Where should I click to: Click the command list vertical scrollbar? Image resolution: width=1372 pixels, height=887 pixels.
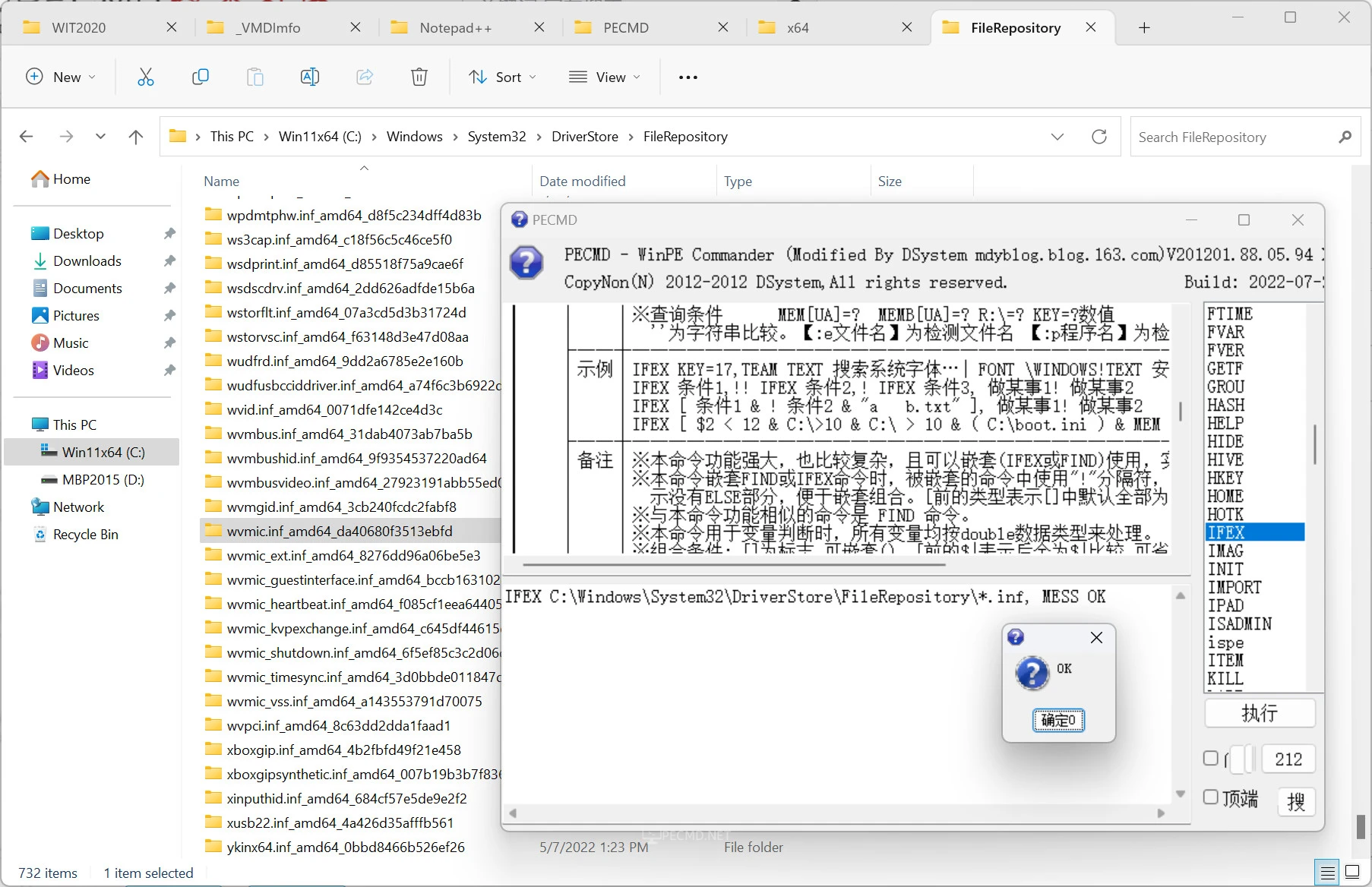1315,444
